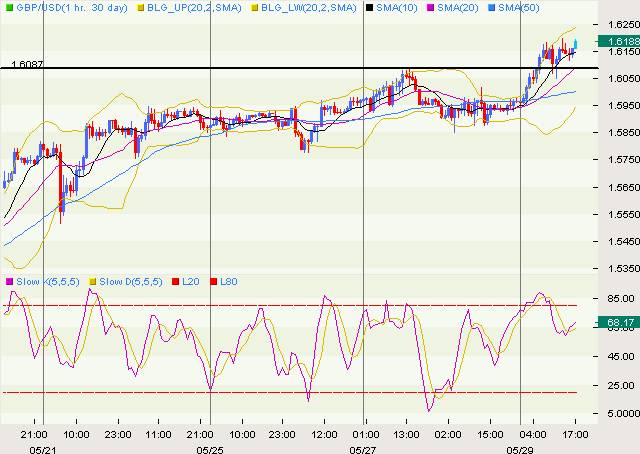Click the 05/29 date label
Viewport: 640px width, 454px height.
click(520, 450)
